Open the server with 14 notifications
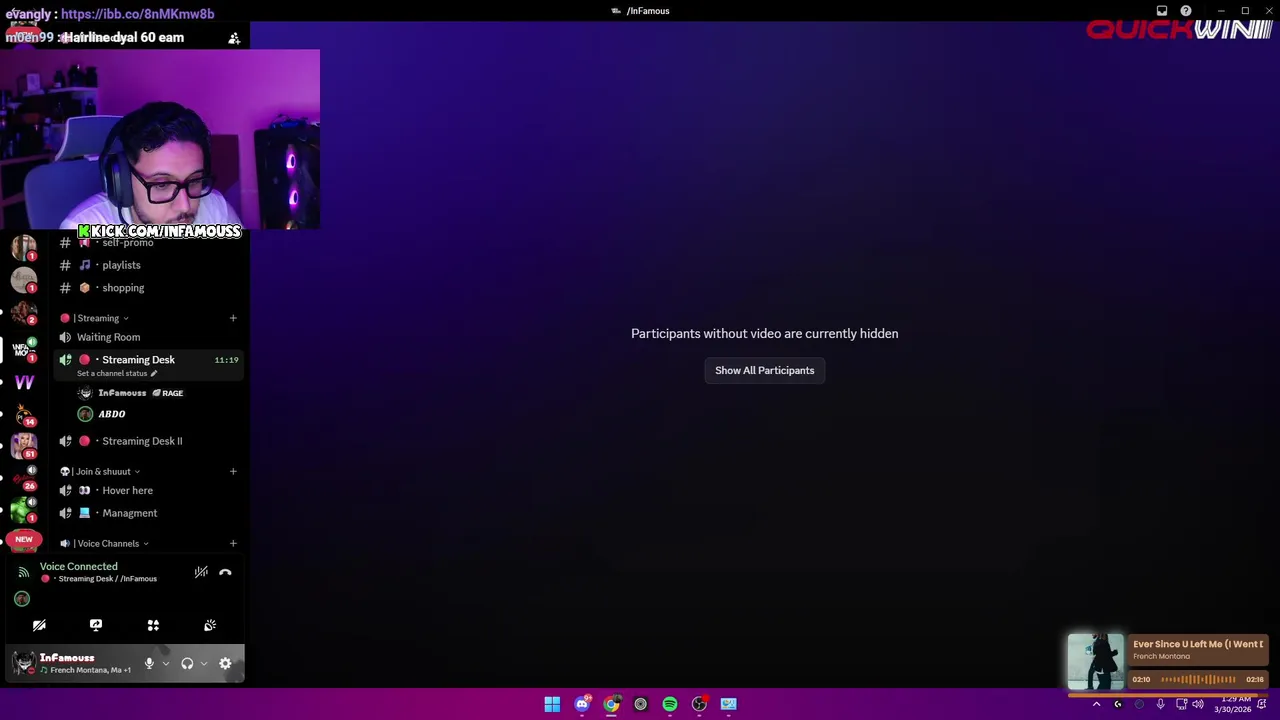 [x=24, y=413]
